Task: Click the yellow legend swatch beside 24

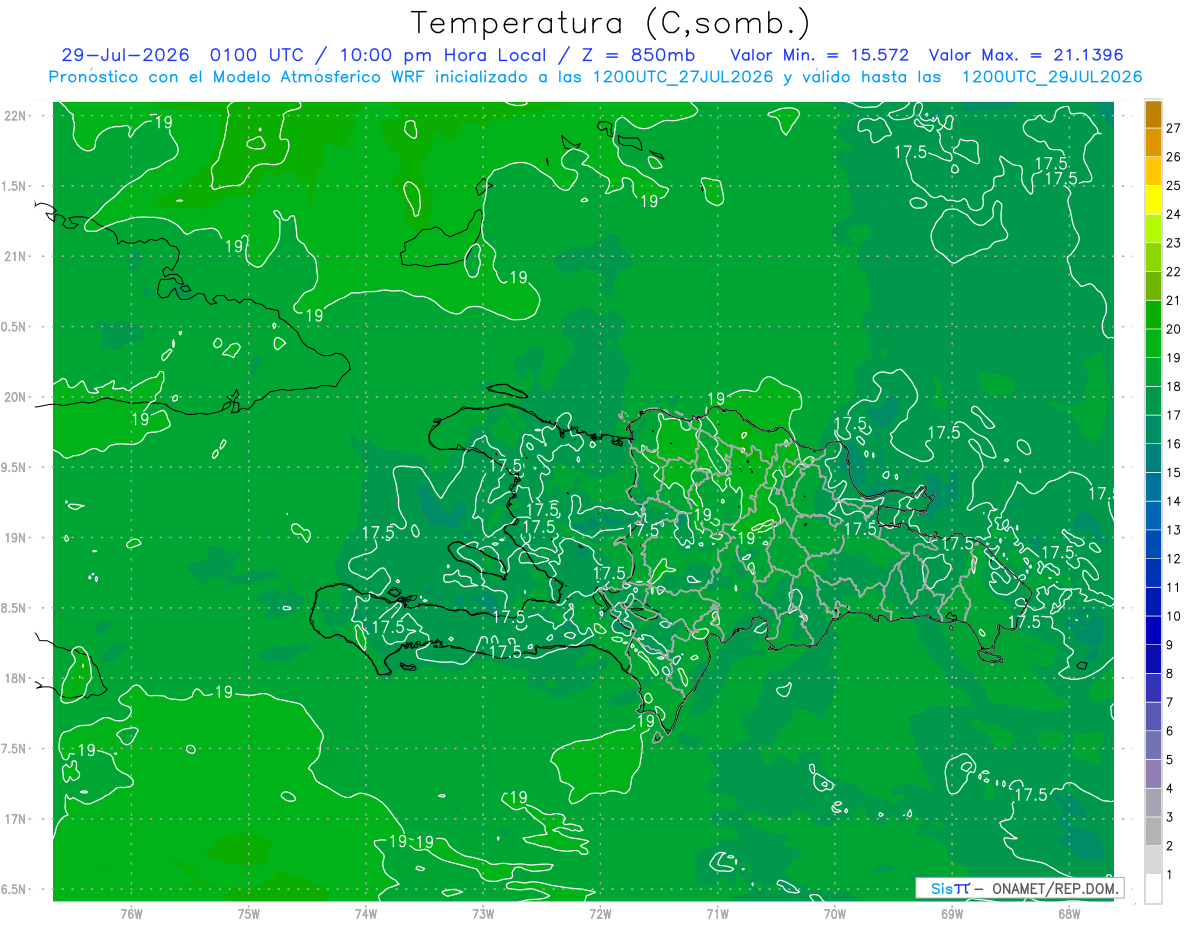Action: tap(1153, 200)
